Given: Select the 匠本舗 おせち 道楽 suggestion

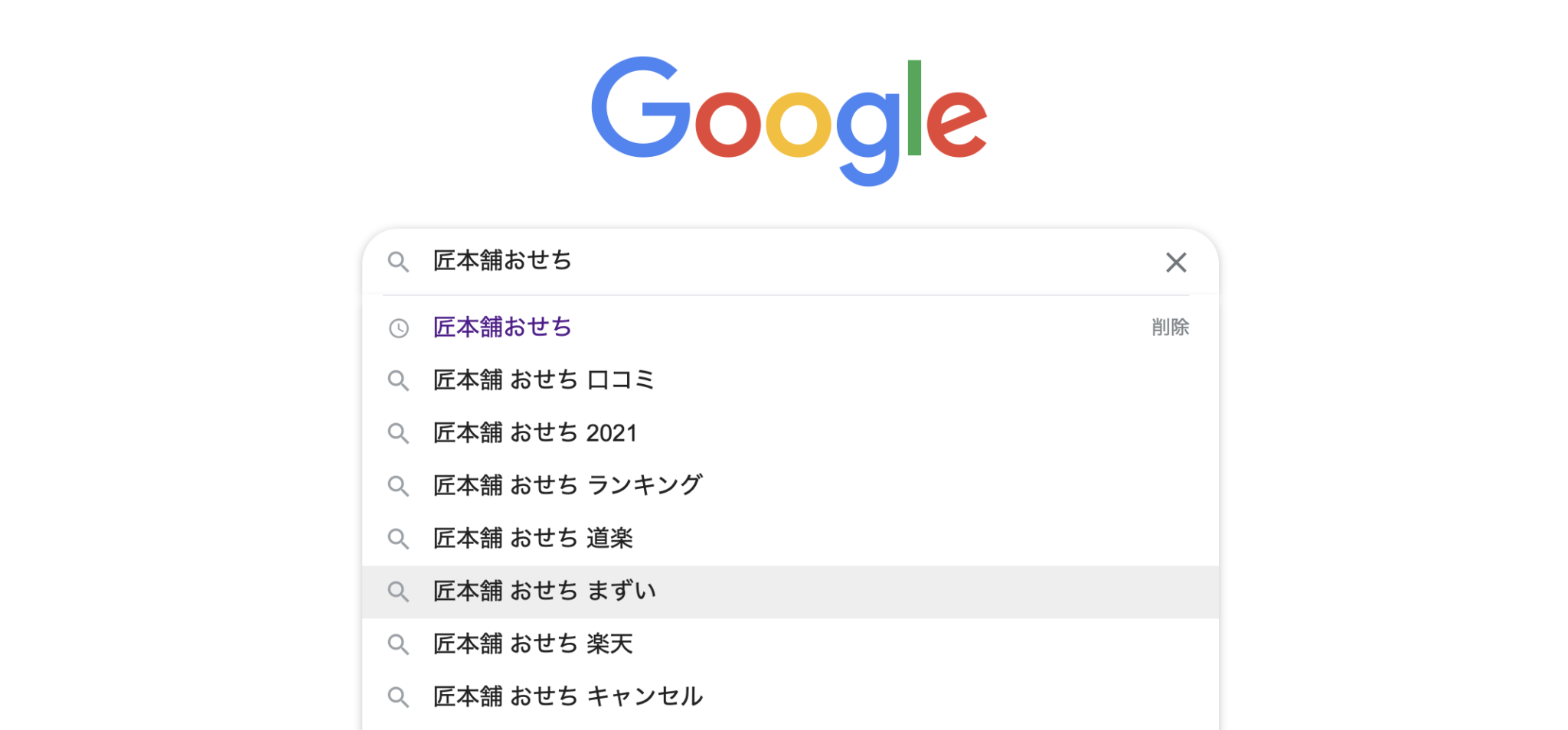Looking at the screenshot, I should (533, 539).
